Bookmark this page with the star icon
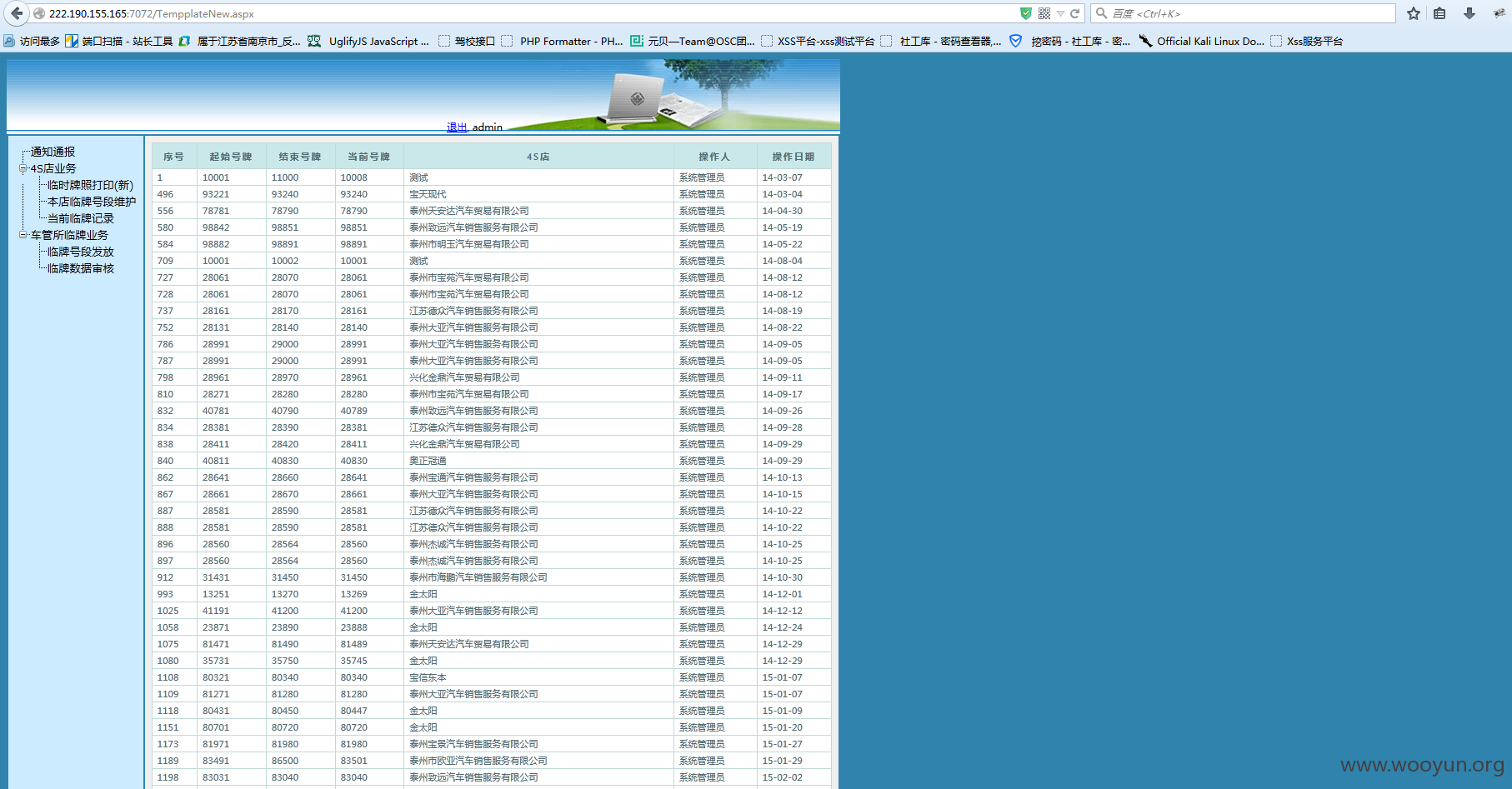 pos(1414,13)
